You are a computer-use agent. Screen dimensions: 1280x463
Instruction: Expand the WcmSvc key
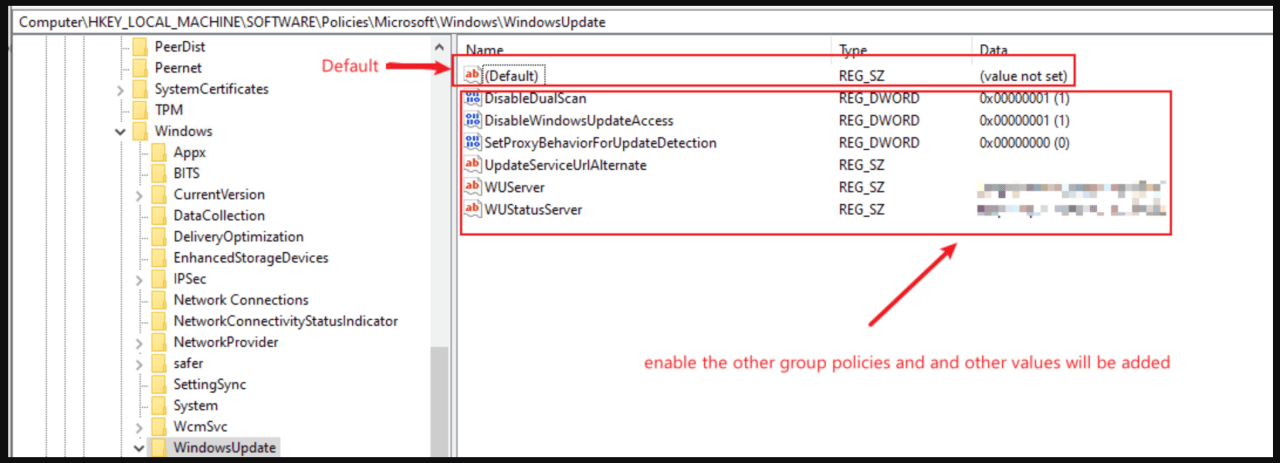(140, 427)
